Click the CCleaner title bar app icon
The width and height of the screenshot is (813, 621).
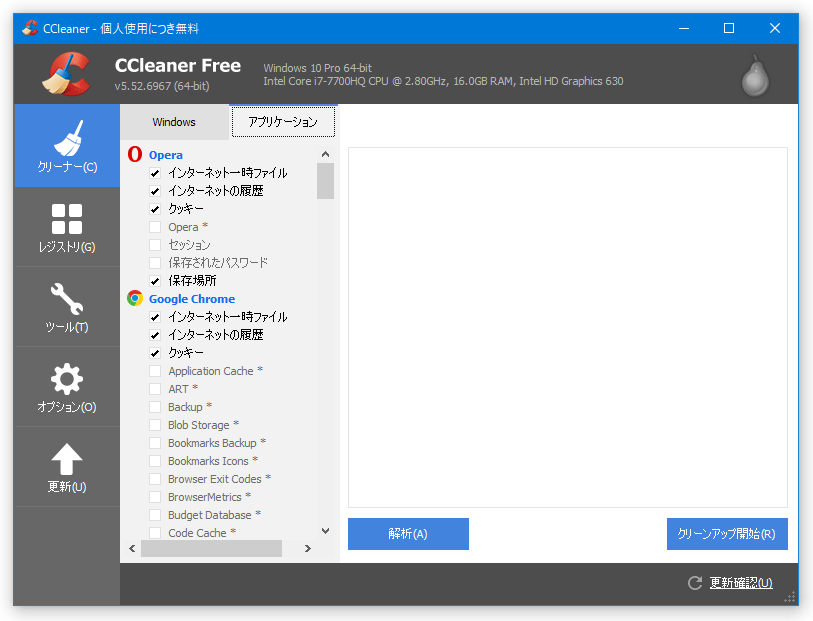pos(30,28)
